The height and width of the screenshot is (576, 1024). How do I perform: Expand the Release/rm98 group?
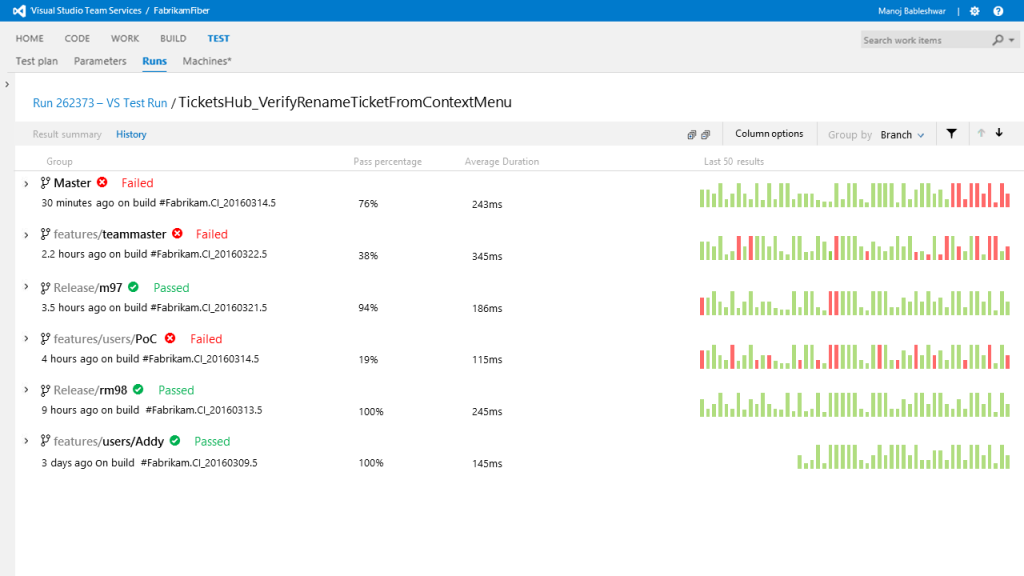point(26,390)
